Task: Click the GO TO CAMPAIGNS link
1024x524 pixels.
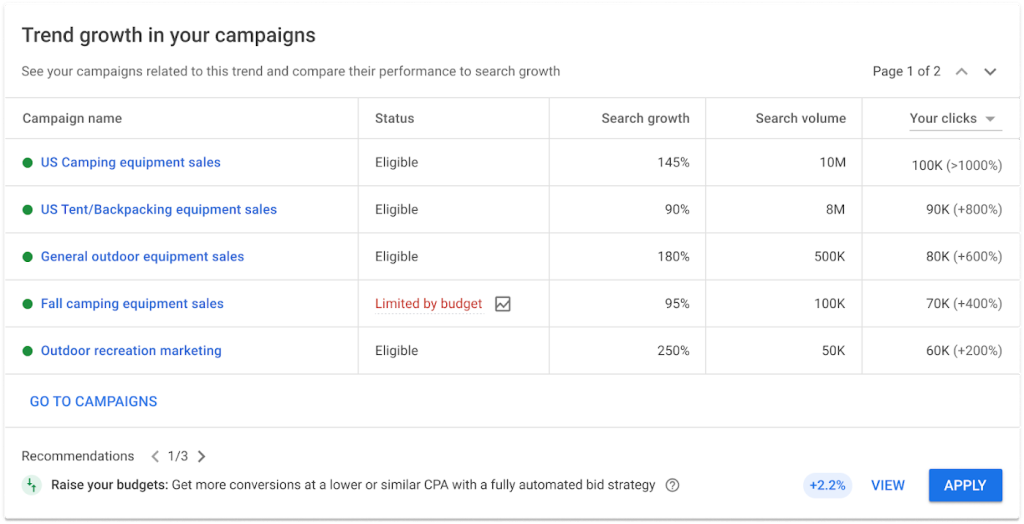Action: 93,401
